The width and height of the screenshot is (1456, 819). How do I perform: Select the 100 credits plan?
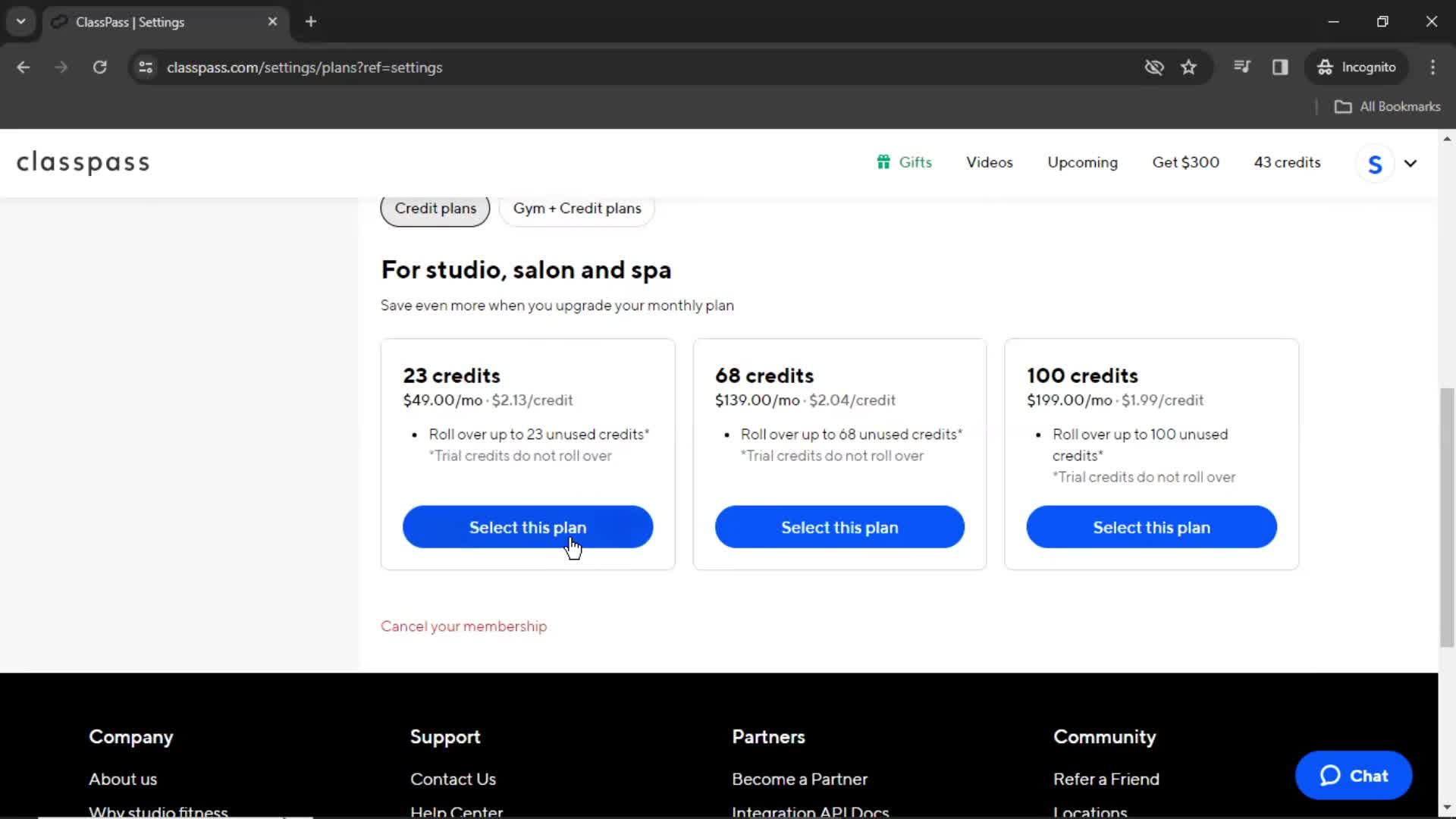pos(1151,527)
